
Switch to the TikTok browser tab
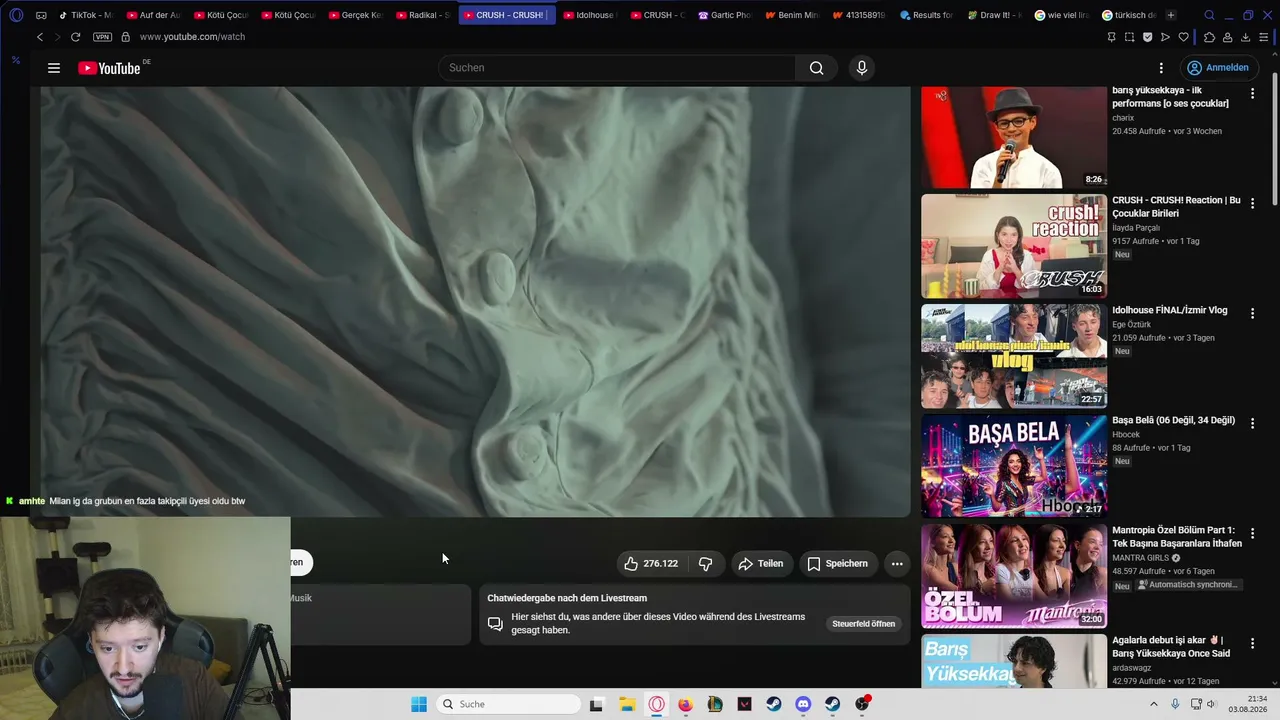[x=85, y=15]
